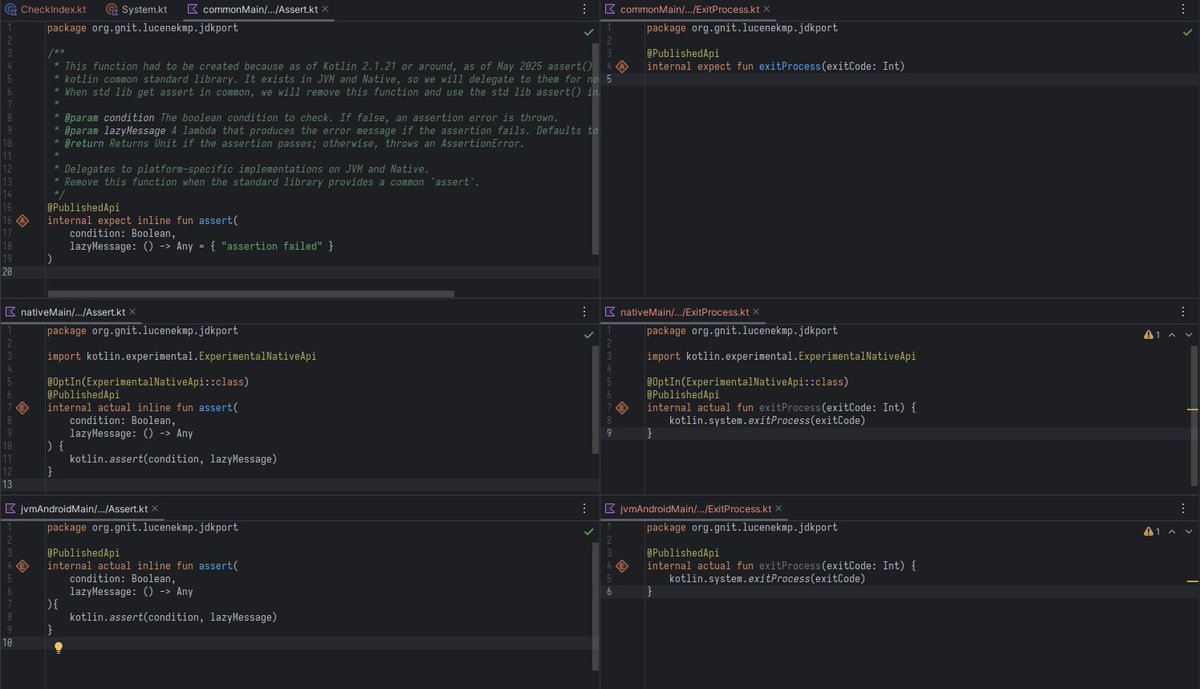
Task: Click the expect gutter icon beside exitProcess in commonMain
Action: 621,67
